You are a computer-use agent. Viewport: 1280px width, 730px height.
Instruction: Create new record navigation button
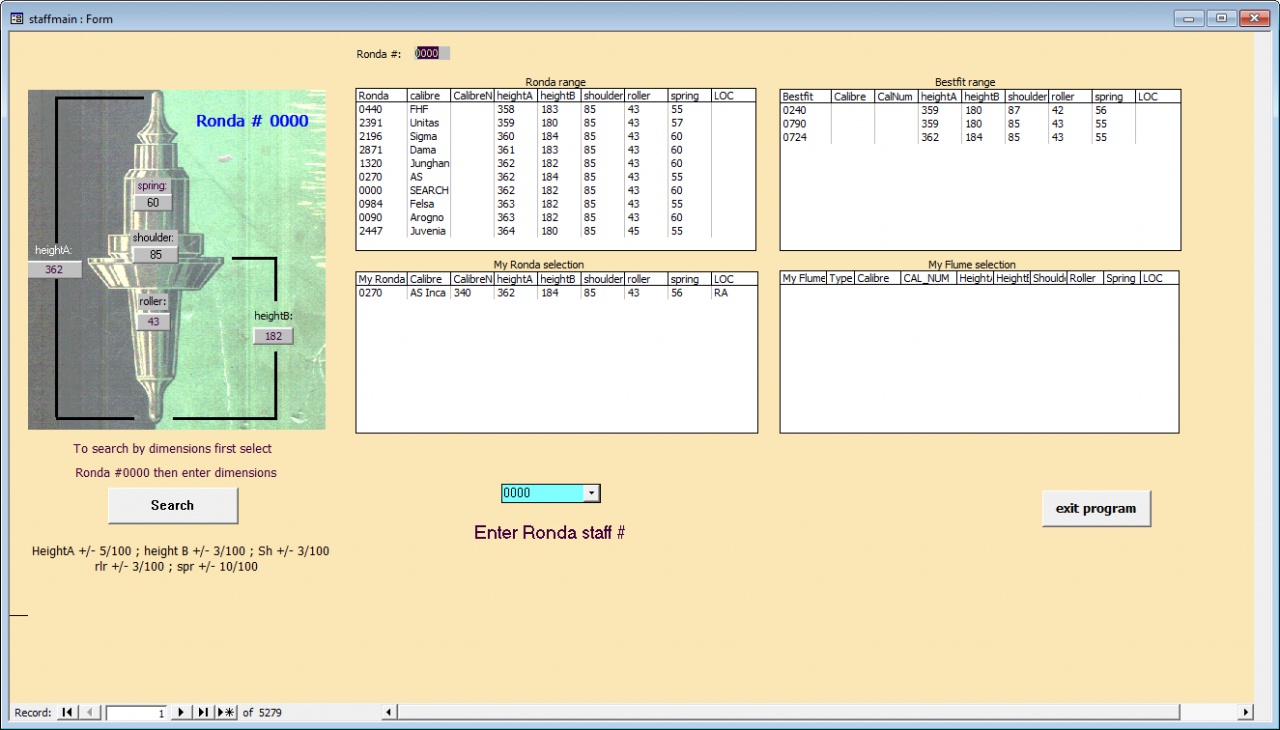point(226,713)
